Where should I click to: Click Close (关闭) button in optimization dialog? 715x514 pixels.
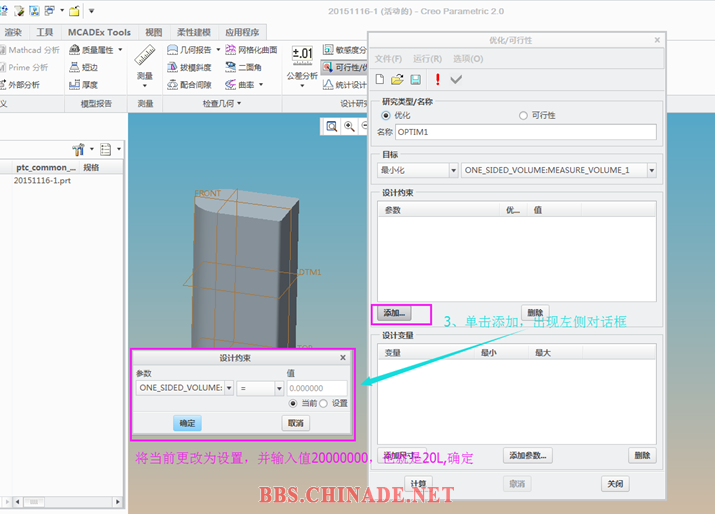(x=615, y=483)
